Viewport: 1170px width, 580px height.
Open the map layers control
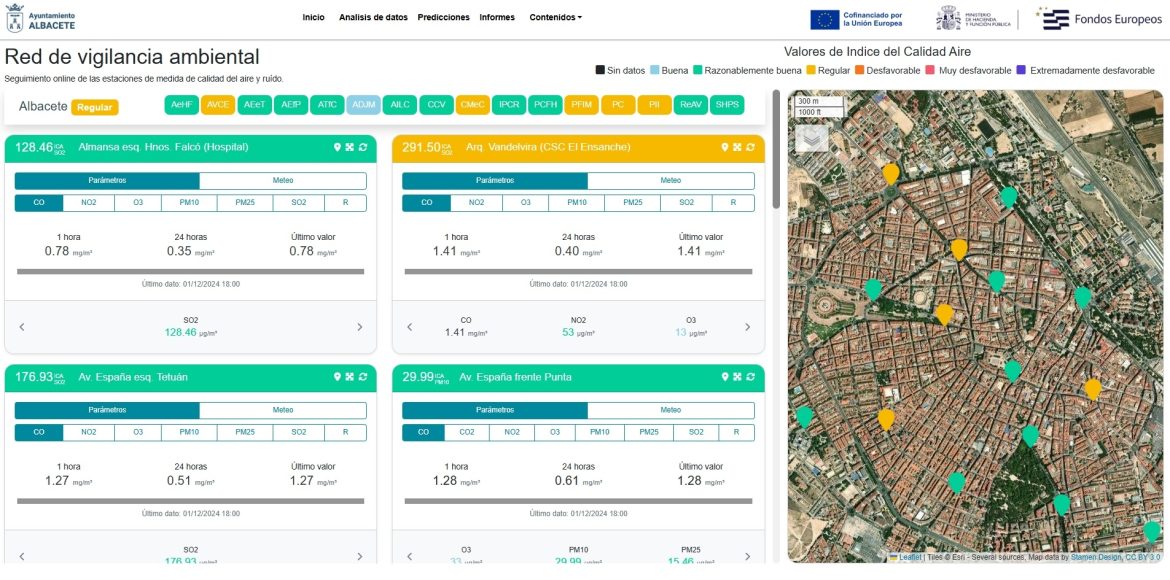click(811, 138)
